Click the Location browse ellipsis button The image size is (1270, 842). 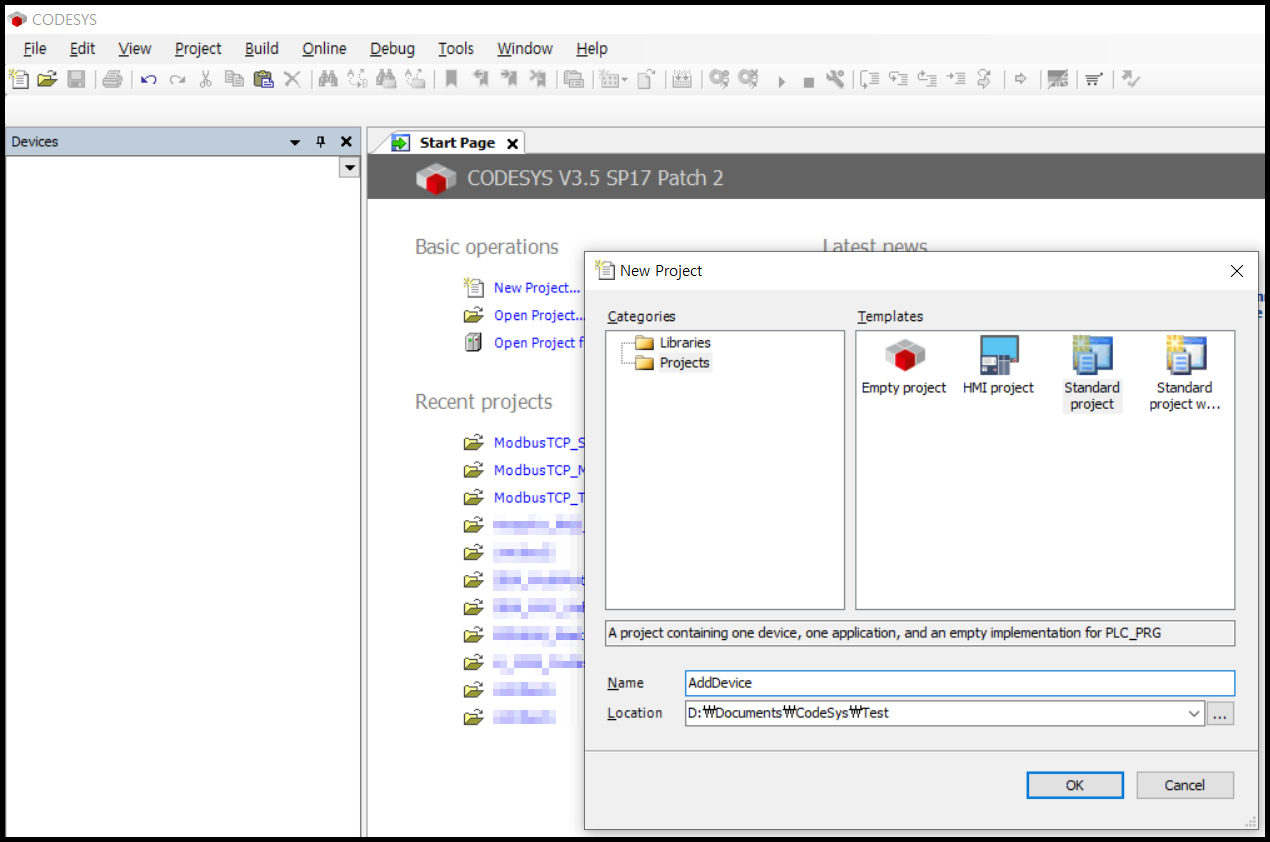coord(1221,713)
